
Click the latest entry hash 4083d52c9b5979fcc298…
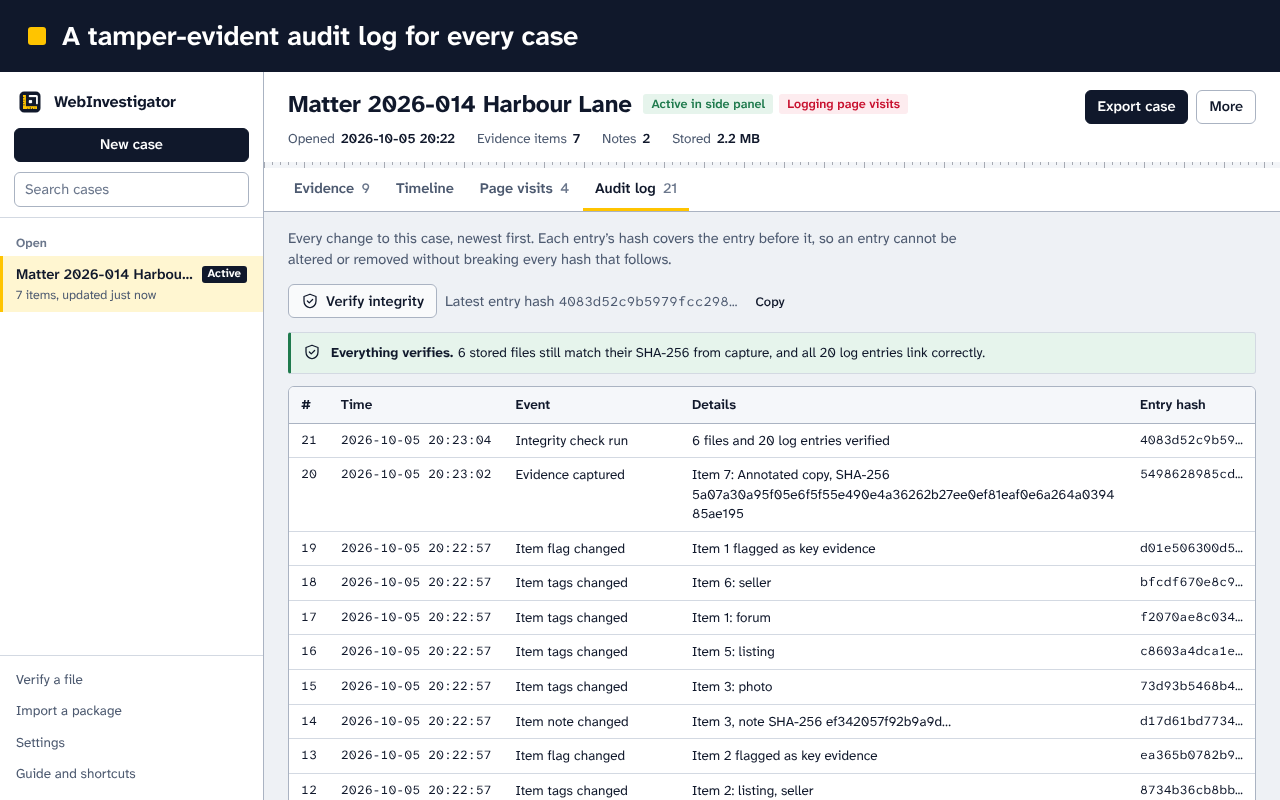coord(648,302)
